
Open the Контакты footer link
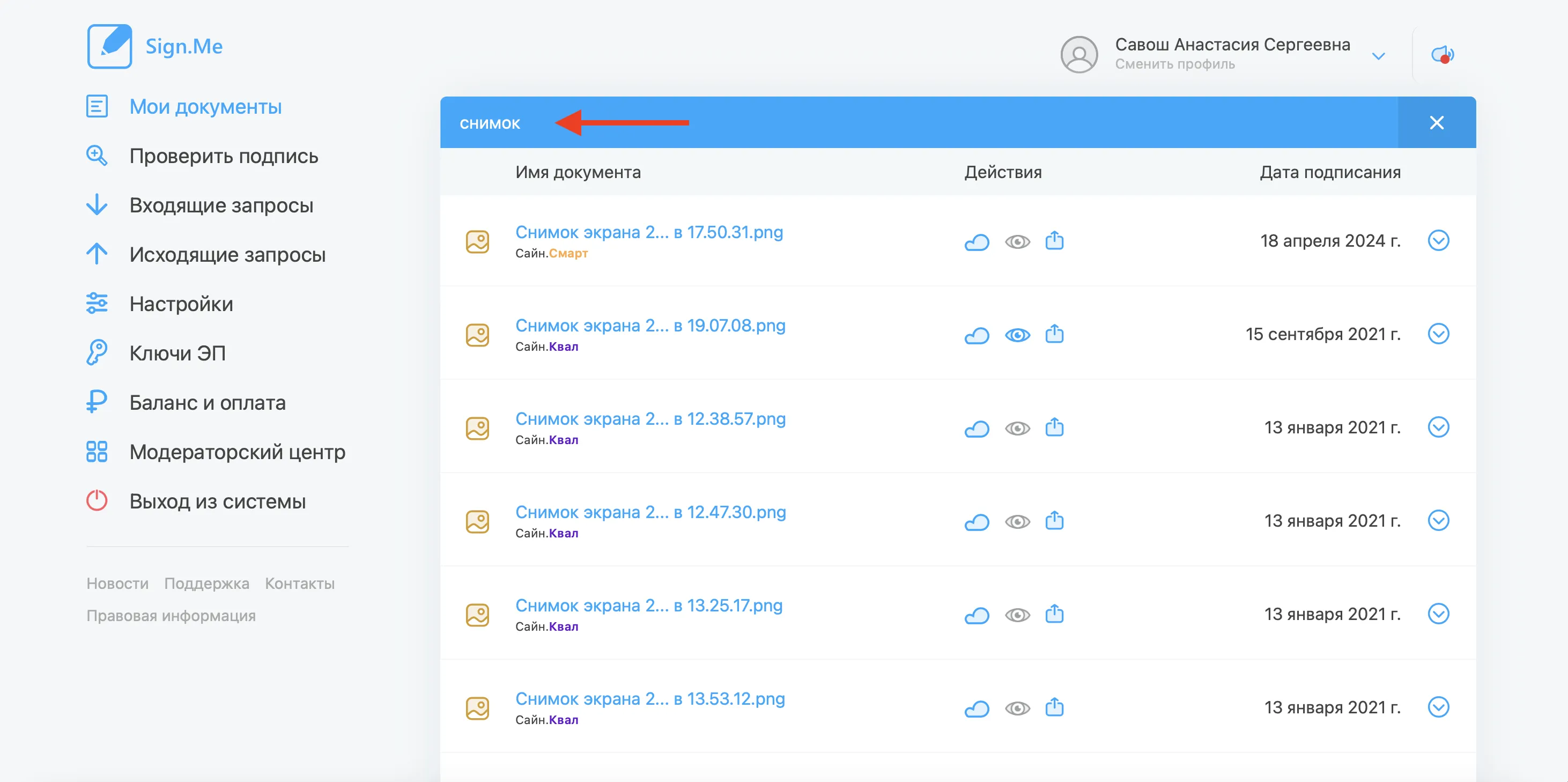(x=299, y=584)
